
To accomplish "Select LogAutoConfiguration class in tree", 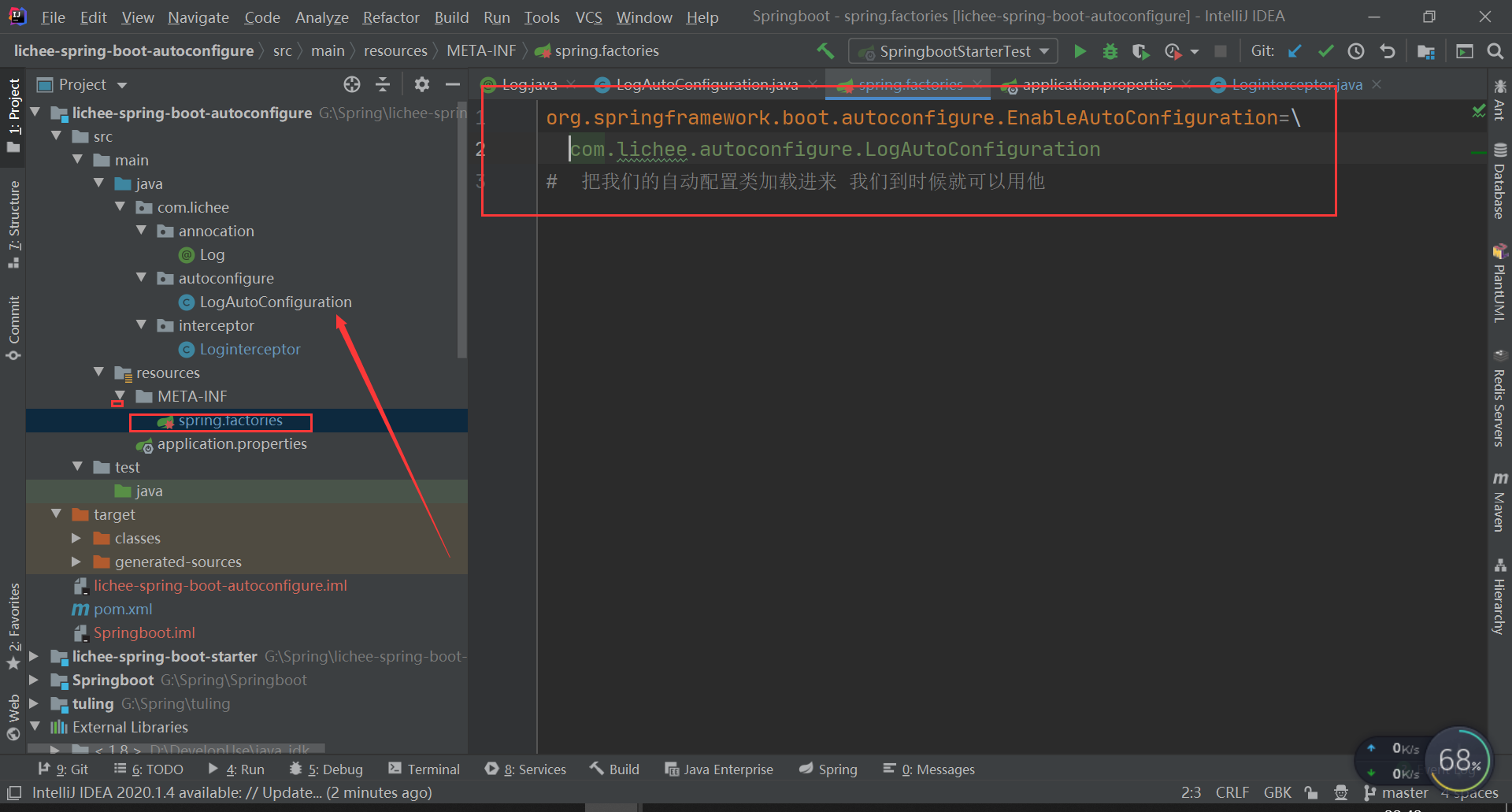I will pos(275,302).
